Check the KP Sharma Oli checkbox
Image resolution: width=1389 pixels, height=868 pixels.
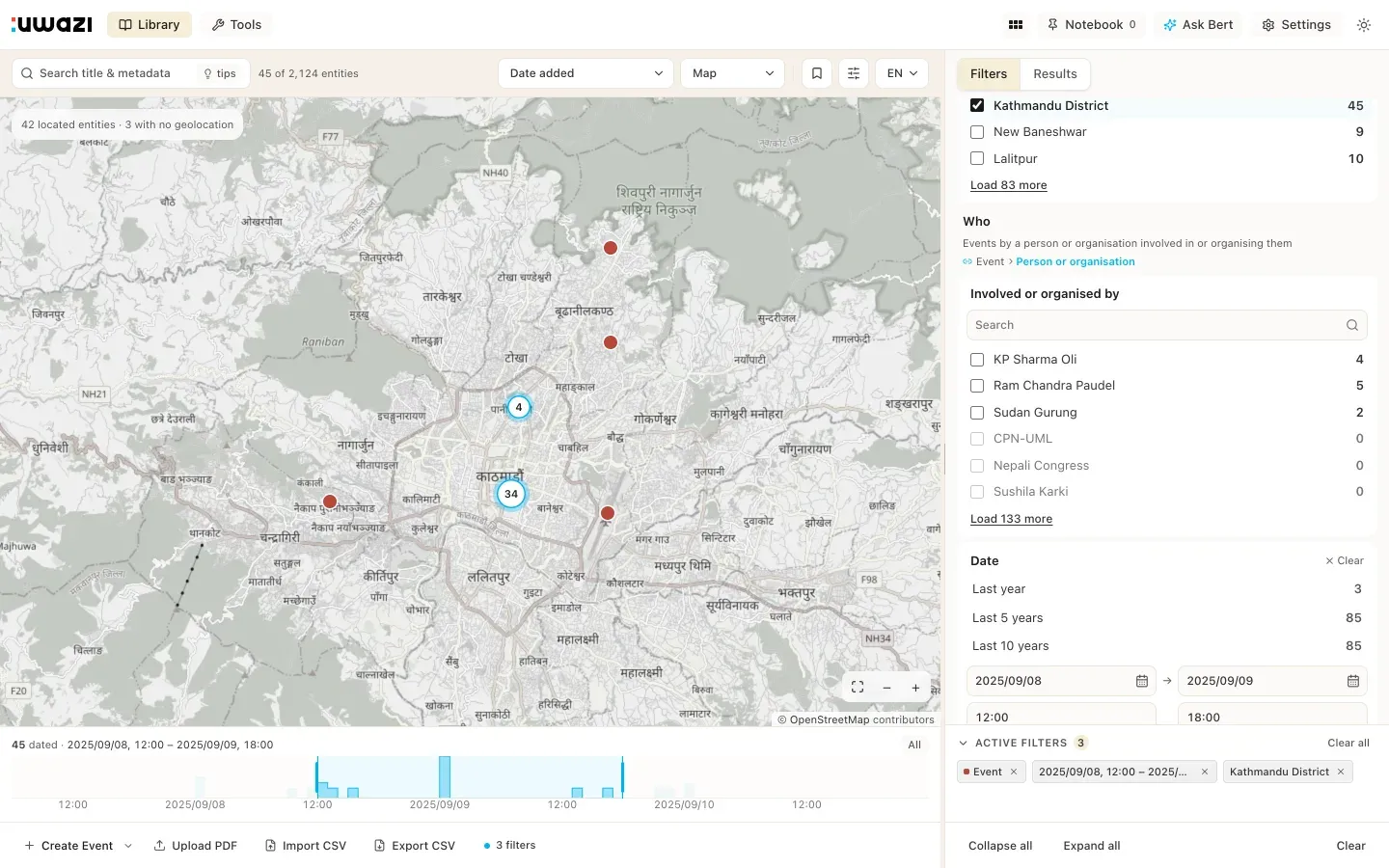[977, 359]
